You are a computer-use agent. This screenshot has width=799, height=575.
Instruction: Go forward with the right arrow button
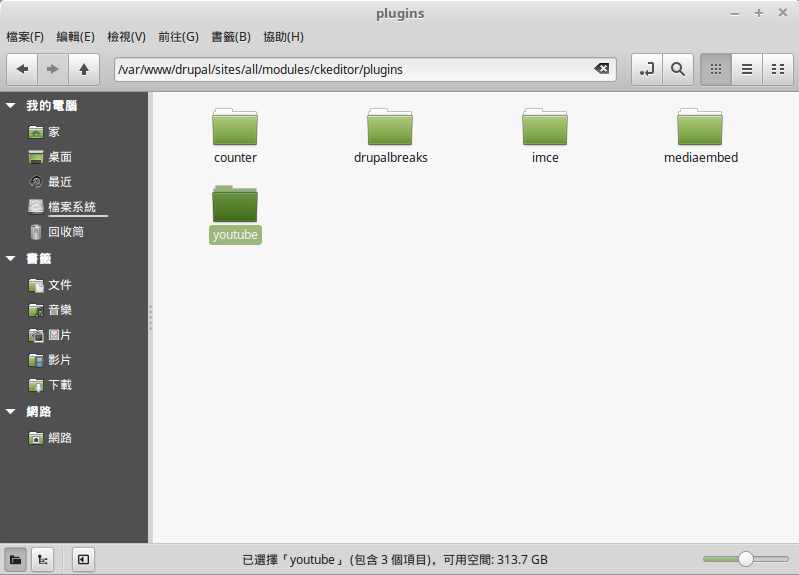click(52, 69)
